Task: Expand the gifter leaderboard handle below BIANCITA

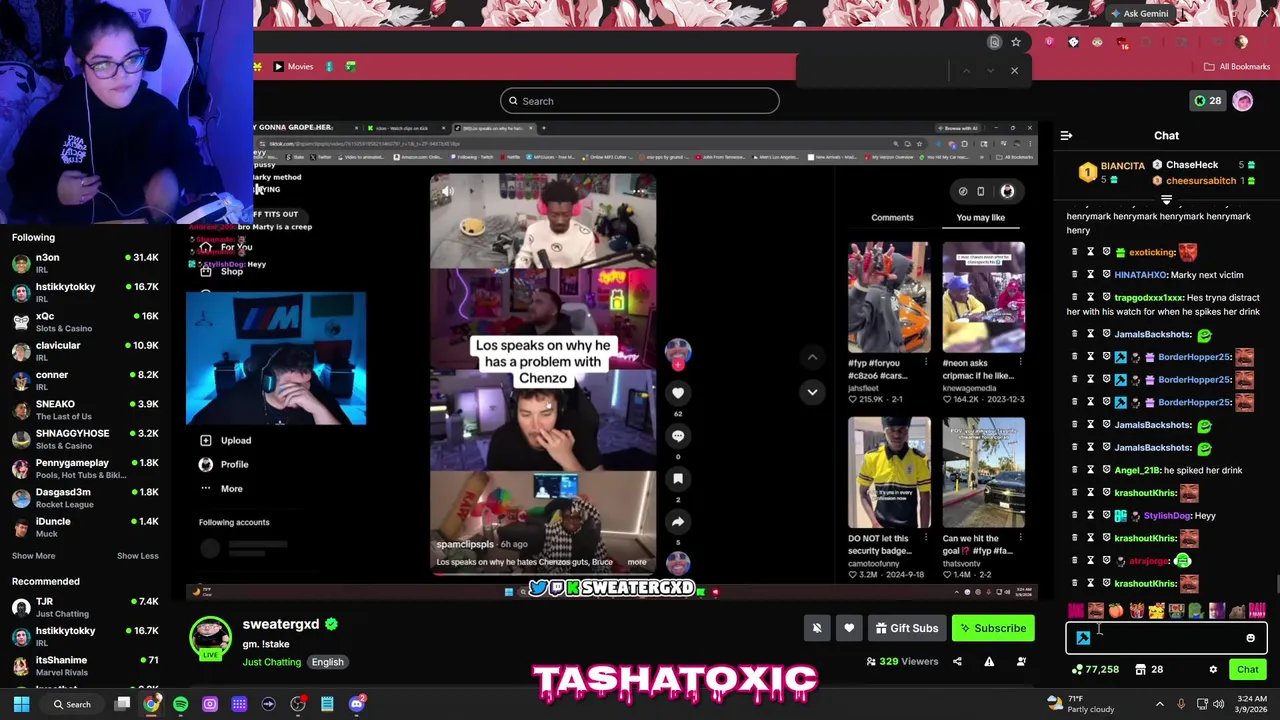Action: pyautogui.click(x=1166, y=200)
